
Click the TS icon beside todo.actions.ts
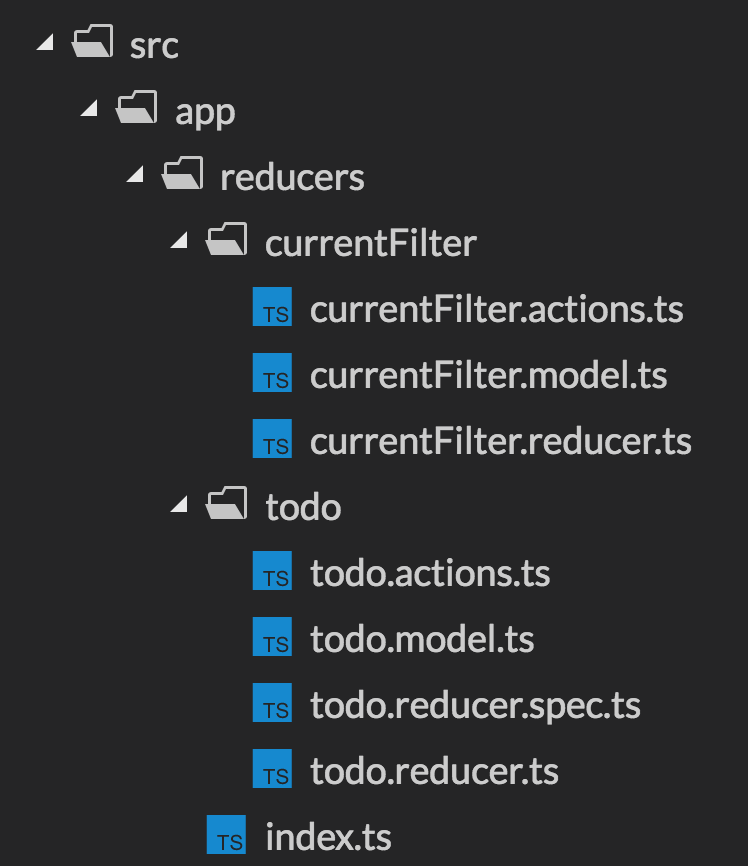(x=272, y=571)
